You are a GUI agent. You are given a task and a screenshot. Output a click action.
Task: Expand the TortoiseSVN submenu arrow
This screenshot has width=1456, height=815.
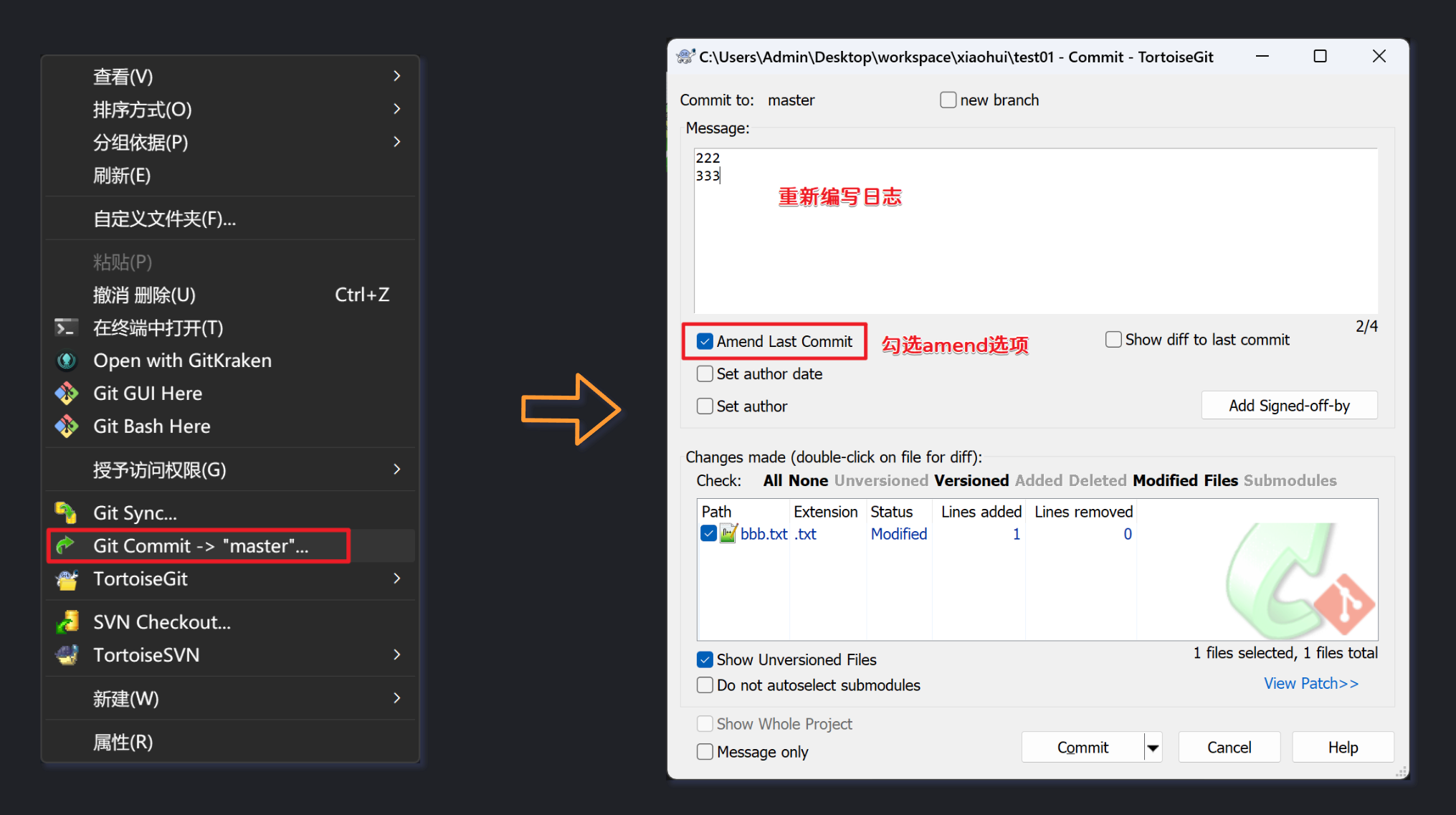[x=396, y=654]
